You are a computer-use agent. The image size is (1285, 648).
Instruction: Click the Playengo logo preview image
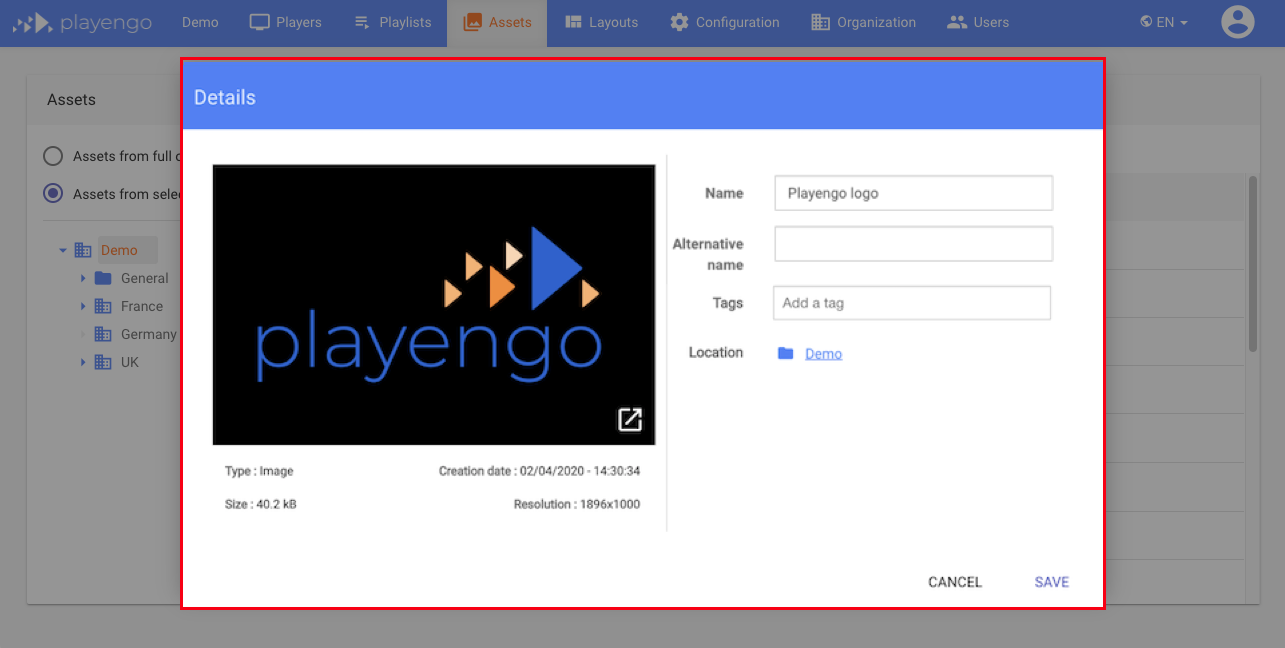point(434,305)
